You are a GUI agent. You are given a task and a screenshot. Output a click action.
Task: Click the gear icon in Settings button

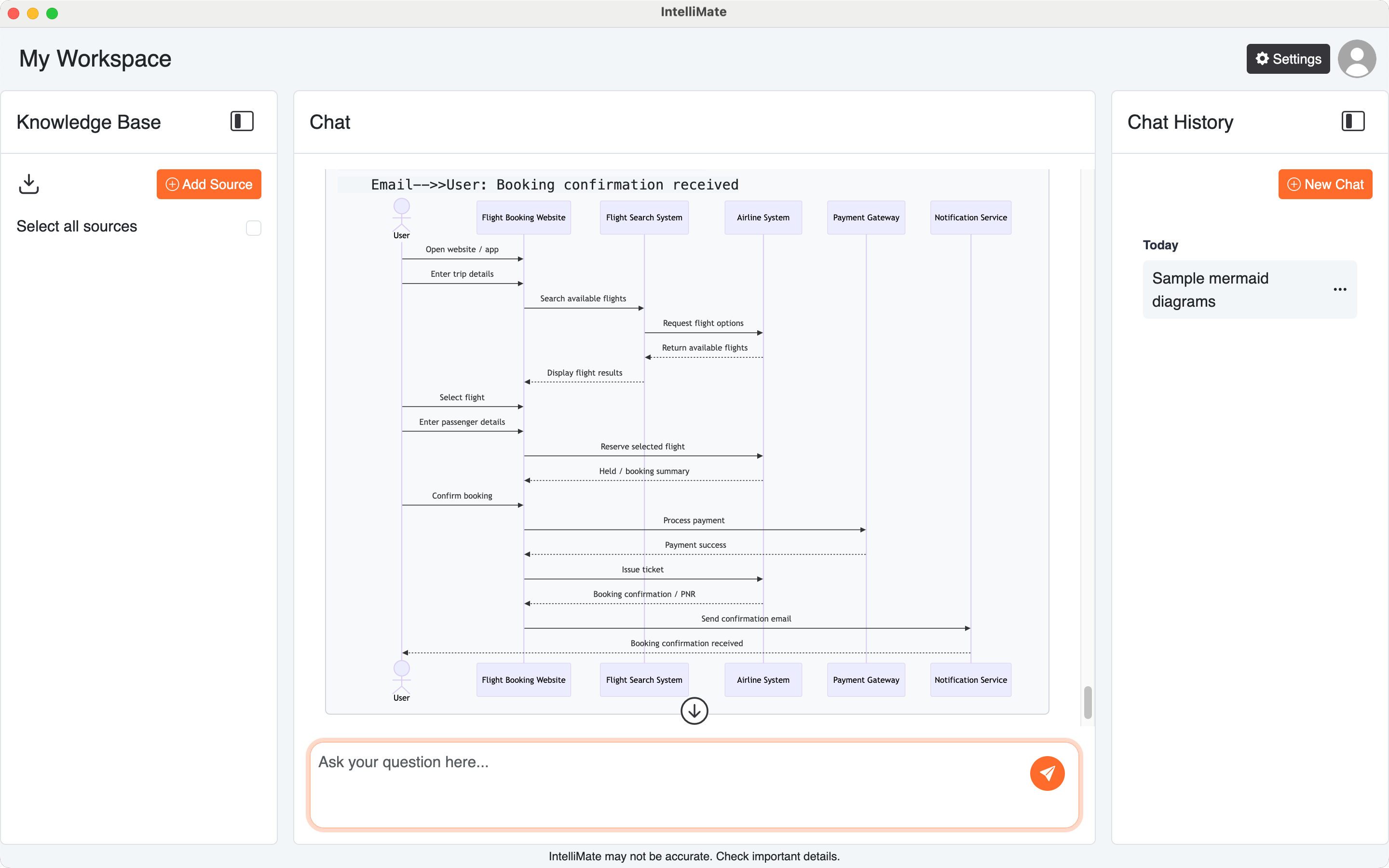pyautogui.click(x=1262, y=58)
